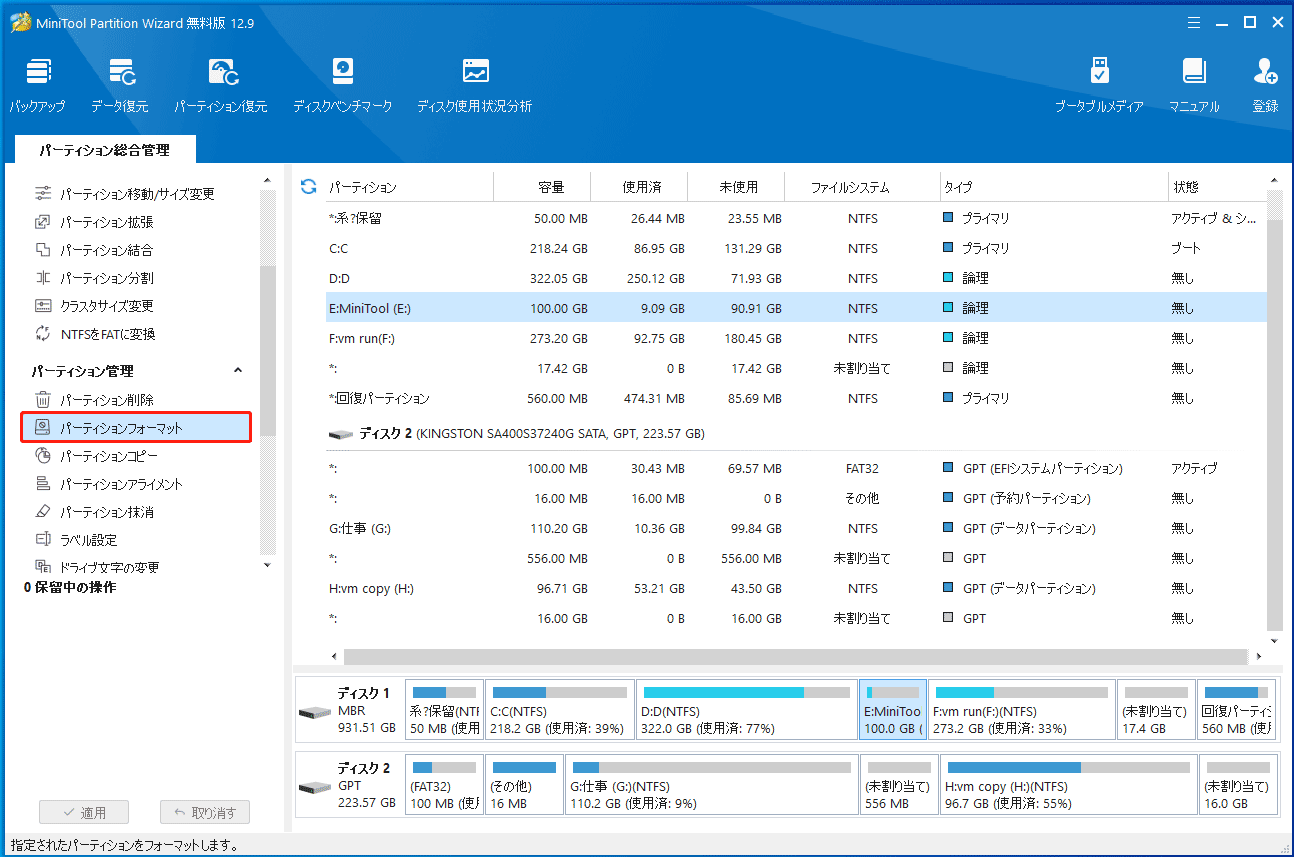The height and width of the screenshot is (857, 1294).
Task: Select the *:系?保留 partition row
Action: click(795, 218)
